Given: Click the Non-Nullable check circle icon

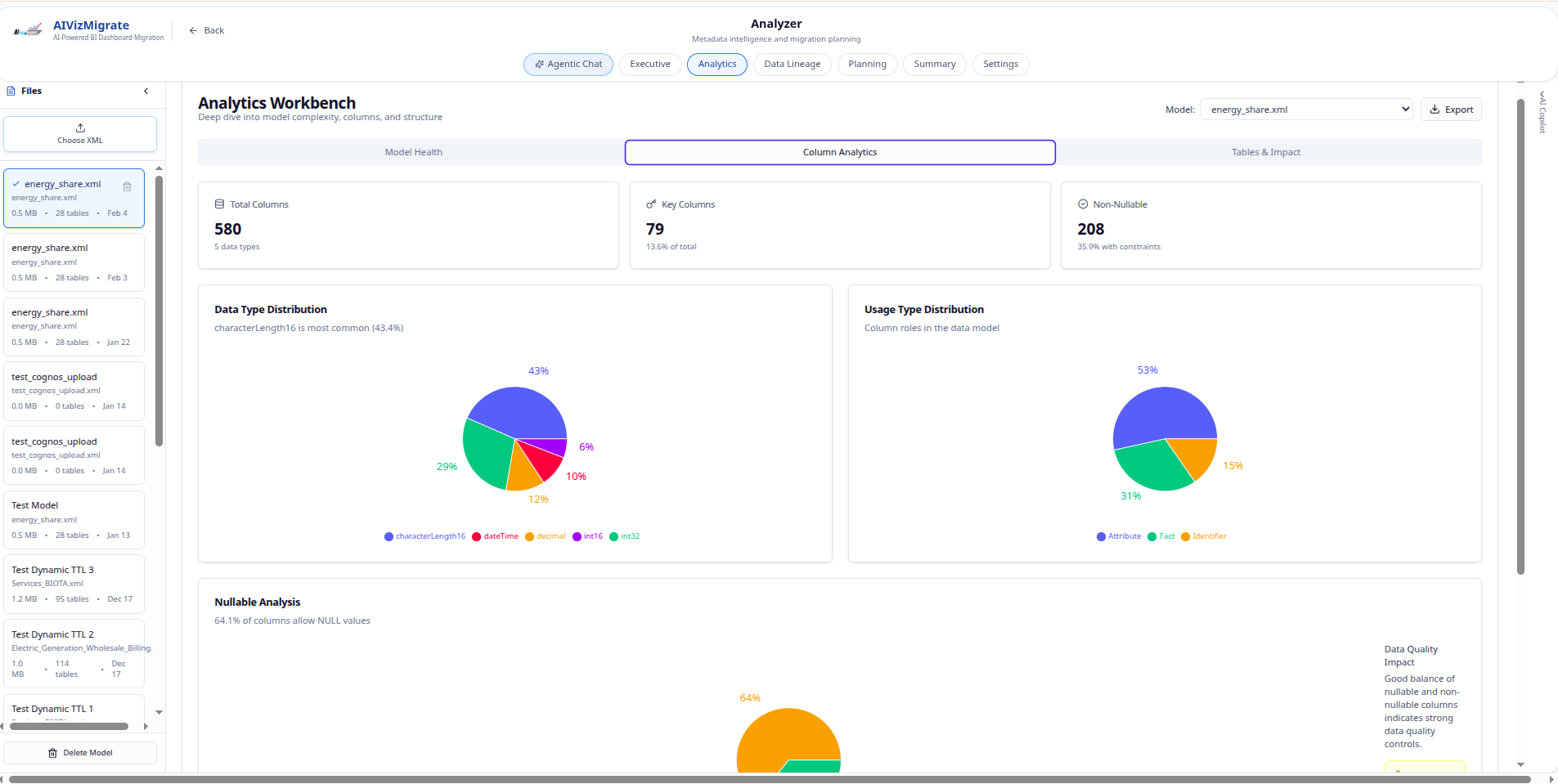Looking at the screenshot, I should (x=1083, y=204).
